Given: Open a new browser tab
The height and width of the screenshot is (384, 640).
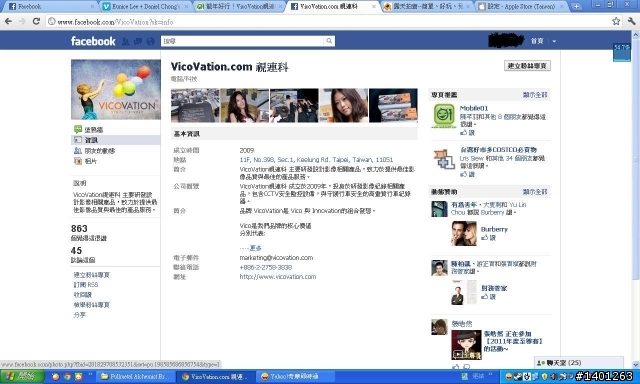Looking at the screenshot, I should [576, 7].
